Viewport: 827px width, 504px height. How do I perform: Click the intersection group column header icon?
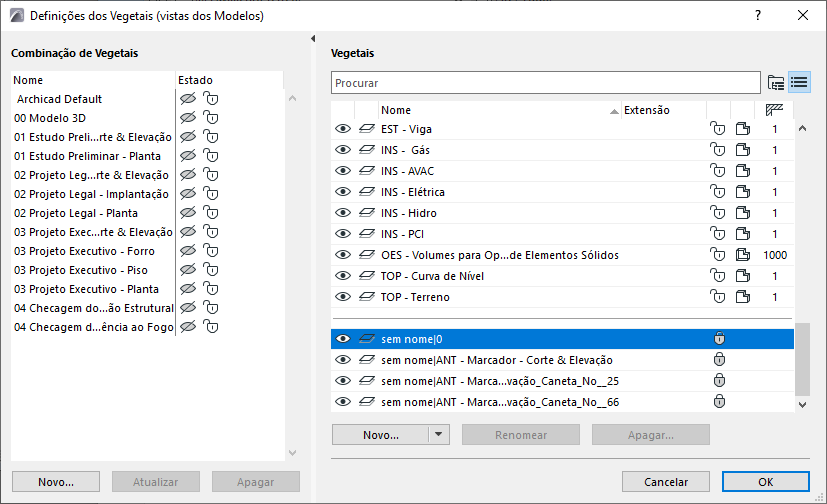[x=774, y=110]
